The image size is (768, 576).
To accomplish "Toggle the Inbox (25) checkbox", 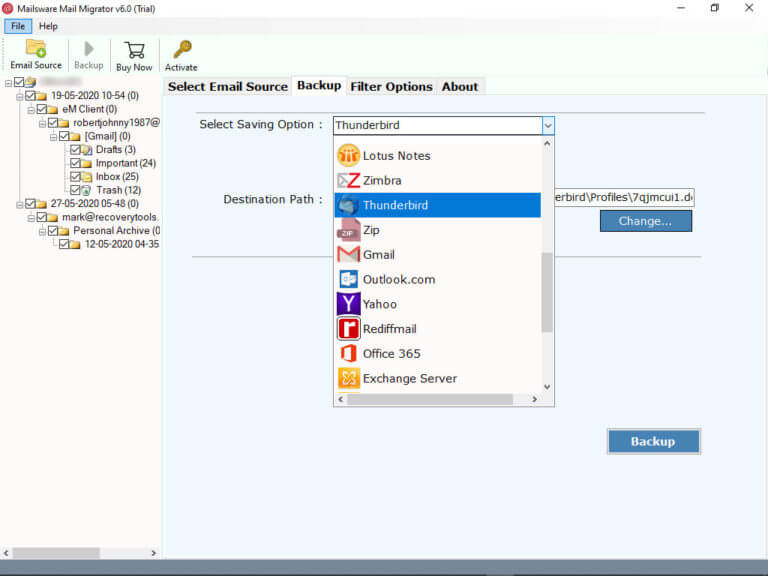I will tap(75, 176).
